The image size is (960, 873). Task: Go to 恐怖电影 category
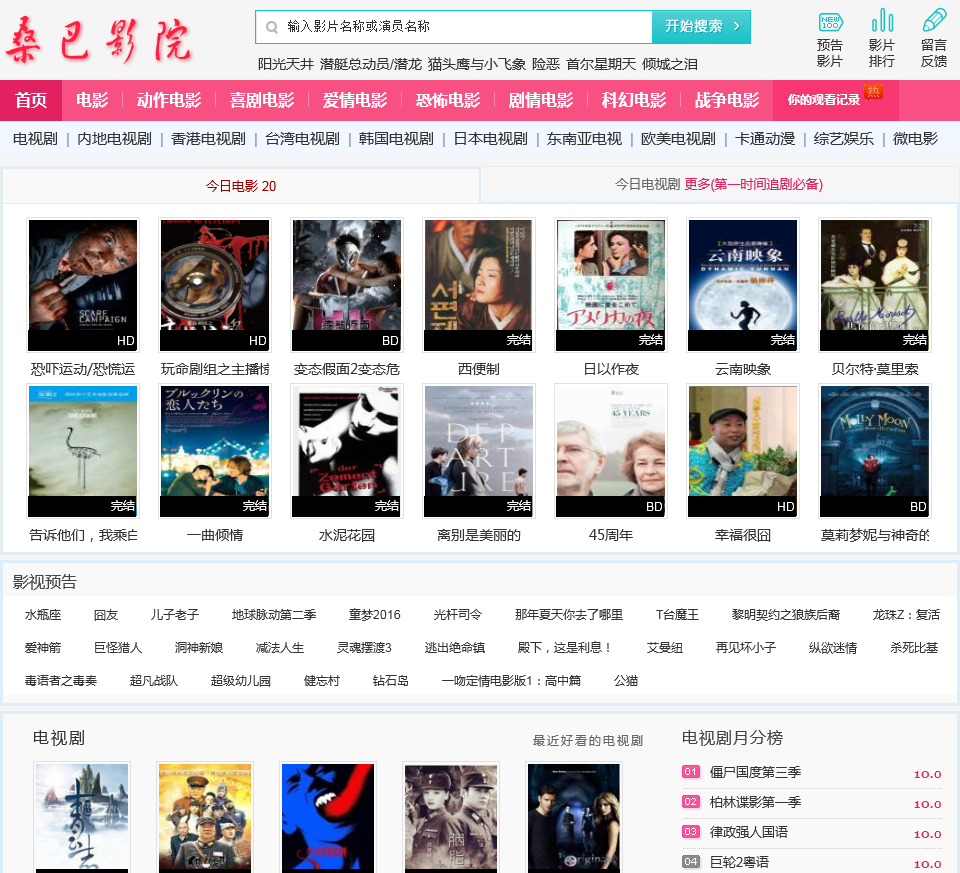(448, 100)
